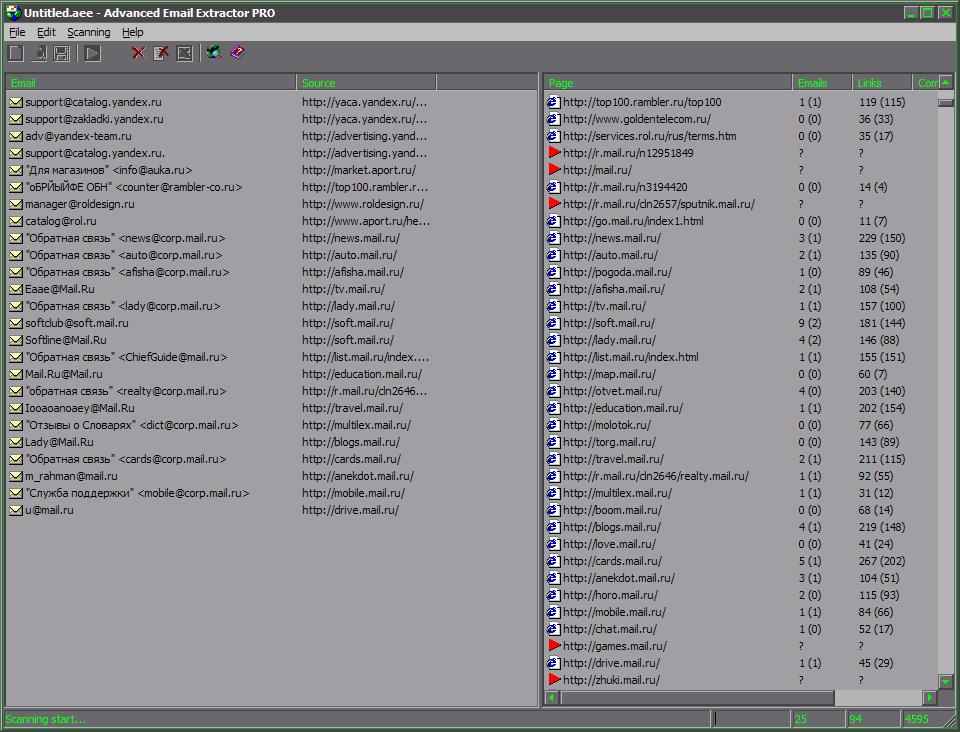The width and height of the screenshot is (960, 732).
Task: Click envelope icon next to softclub@soft.mail.ru
Action: click(16, 323)
